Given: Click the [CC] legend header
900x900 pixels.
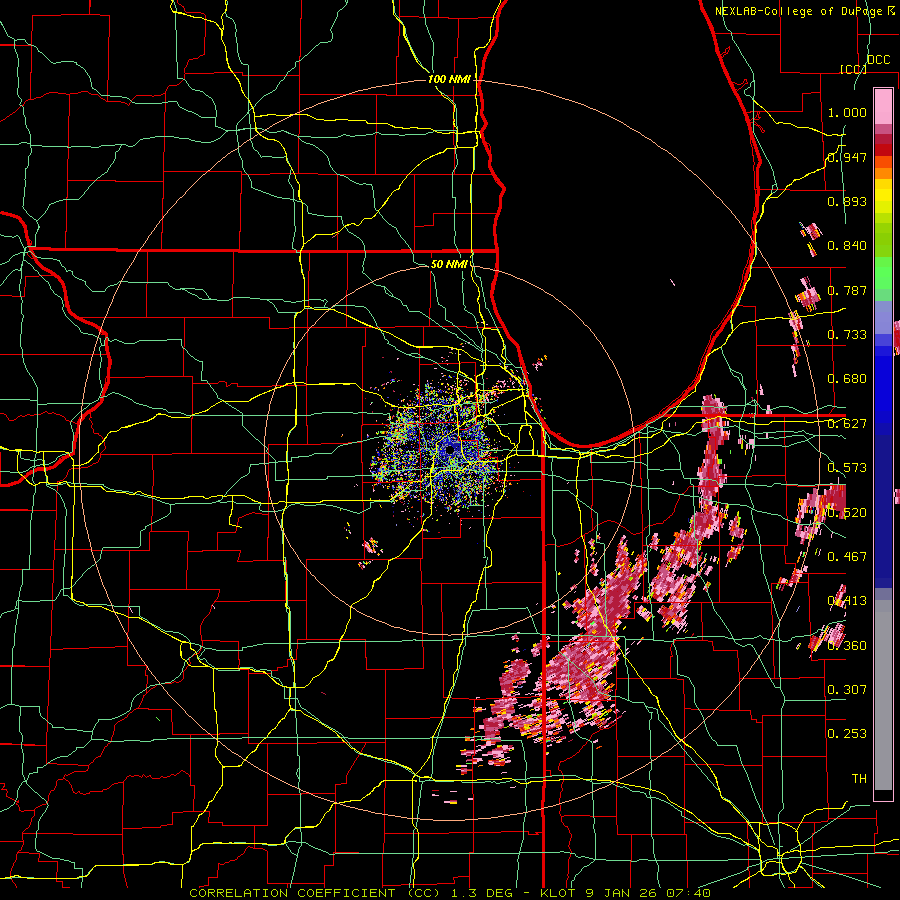Looking at the screenshot, I should coord(853,69).
